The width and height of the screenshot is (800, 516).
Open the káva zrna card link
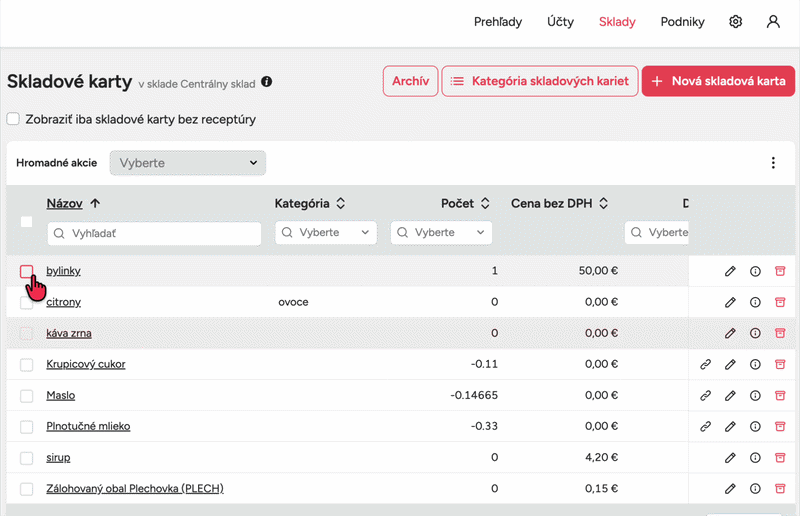click(69, 333)
